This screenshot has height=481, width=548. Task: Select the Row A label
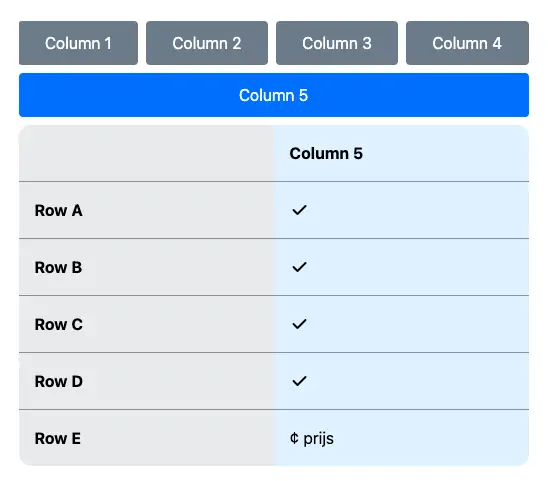pos(58,210)
